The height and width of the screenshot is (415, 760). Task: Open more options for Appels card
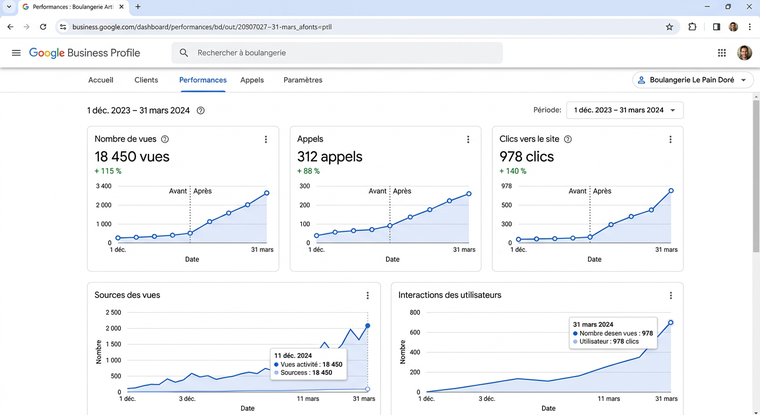pyautogui.click(x=468, y=140)
